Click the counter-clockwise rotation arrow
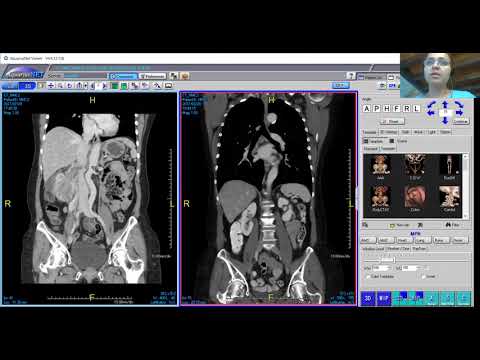480x360 pixels. pyautogui.click(x=432, y=105)
